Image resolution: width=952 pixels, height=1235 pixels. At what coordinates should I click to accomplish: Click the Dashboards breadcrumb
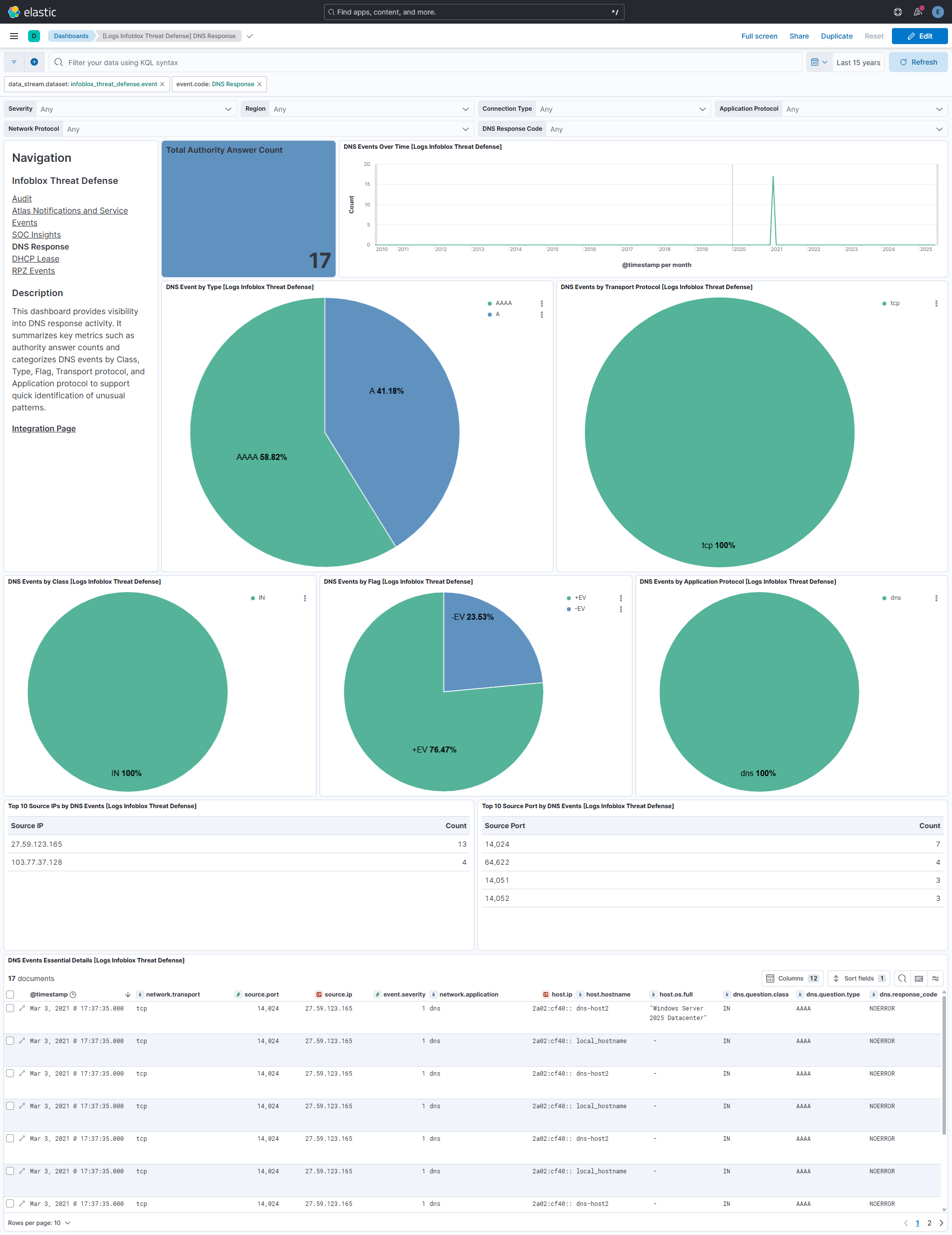pos(71,36)
